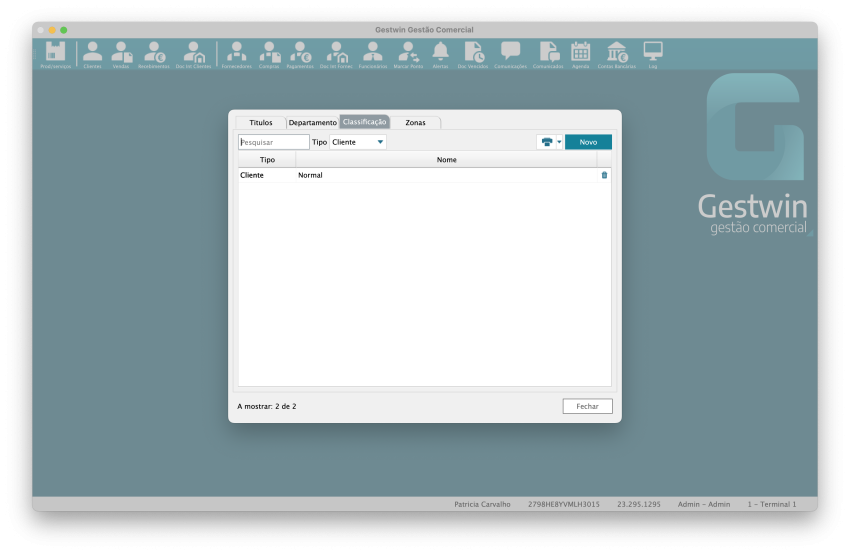This screenshot has height=554, width=850.
Task: Select the Zonas tab
Action: pos(415,122)
